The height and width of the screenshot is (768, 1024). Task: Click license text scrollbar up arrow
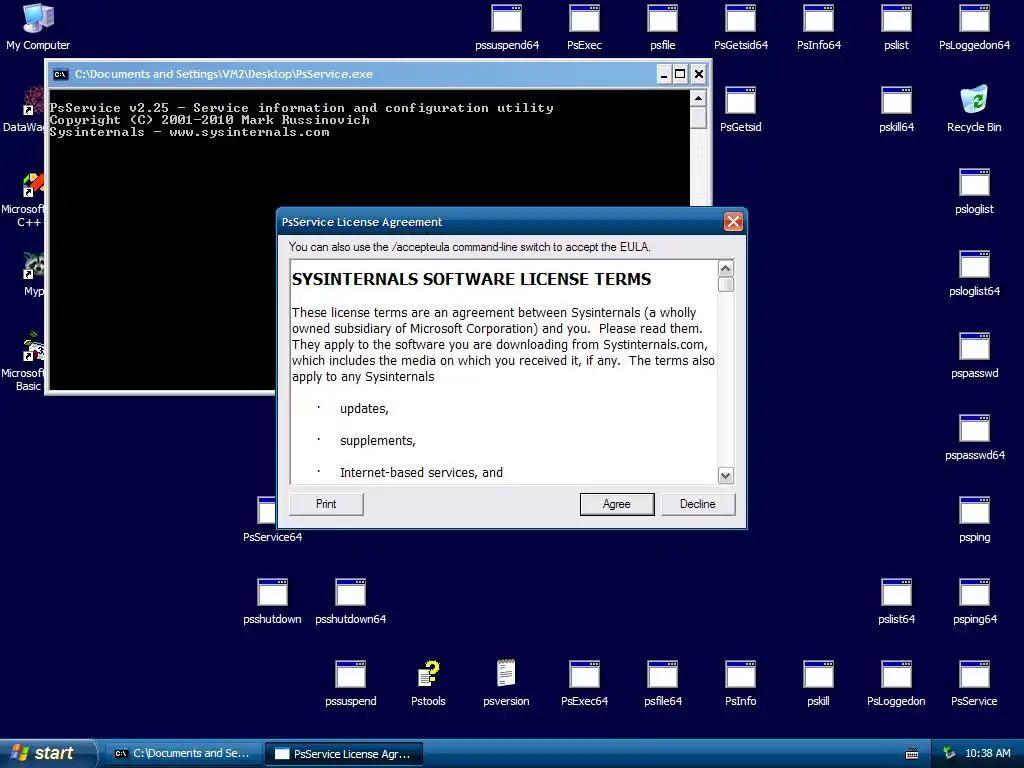(x=726, y=268)
